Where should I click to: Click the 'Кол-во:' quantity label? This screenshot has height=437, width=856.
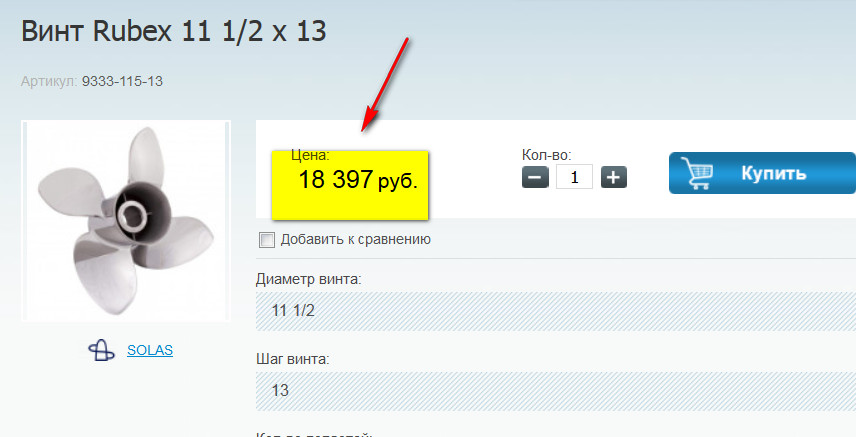pos(546,155)
